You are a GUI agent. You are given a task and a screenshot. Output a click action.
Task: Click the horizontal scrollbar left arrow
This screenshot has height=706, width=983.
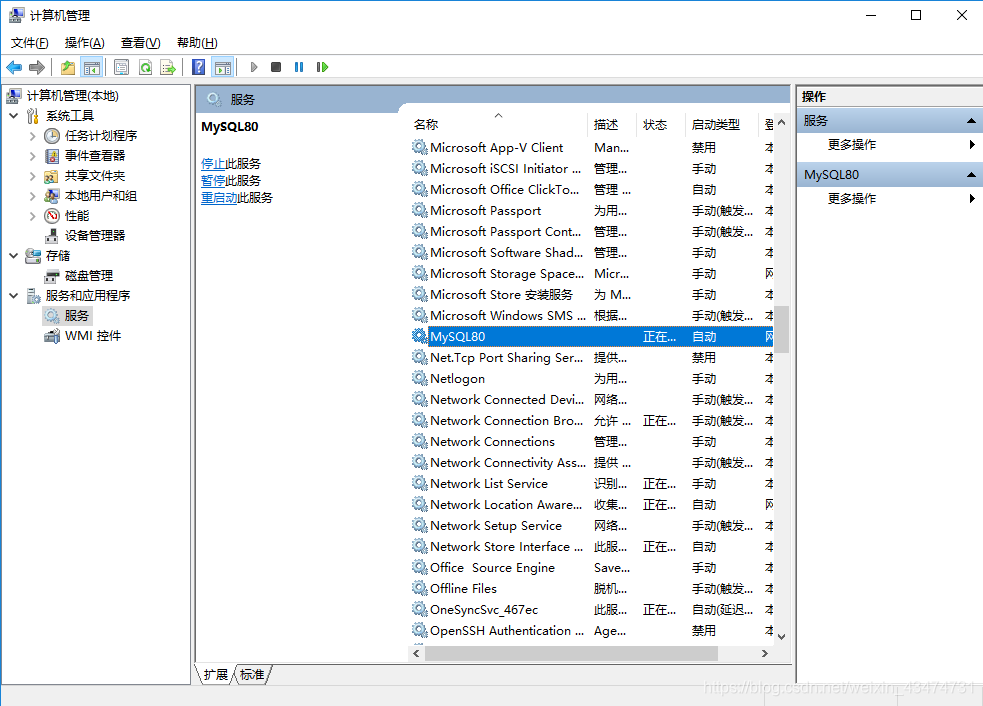tap(416, 653)
